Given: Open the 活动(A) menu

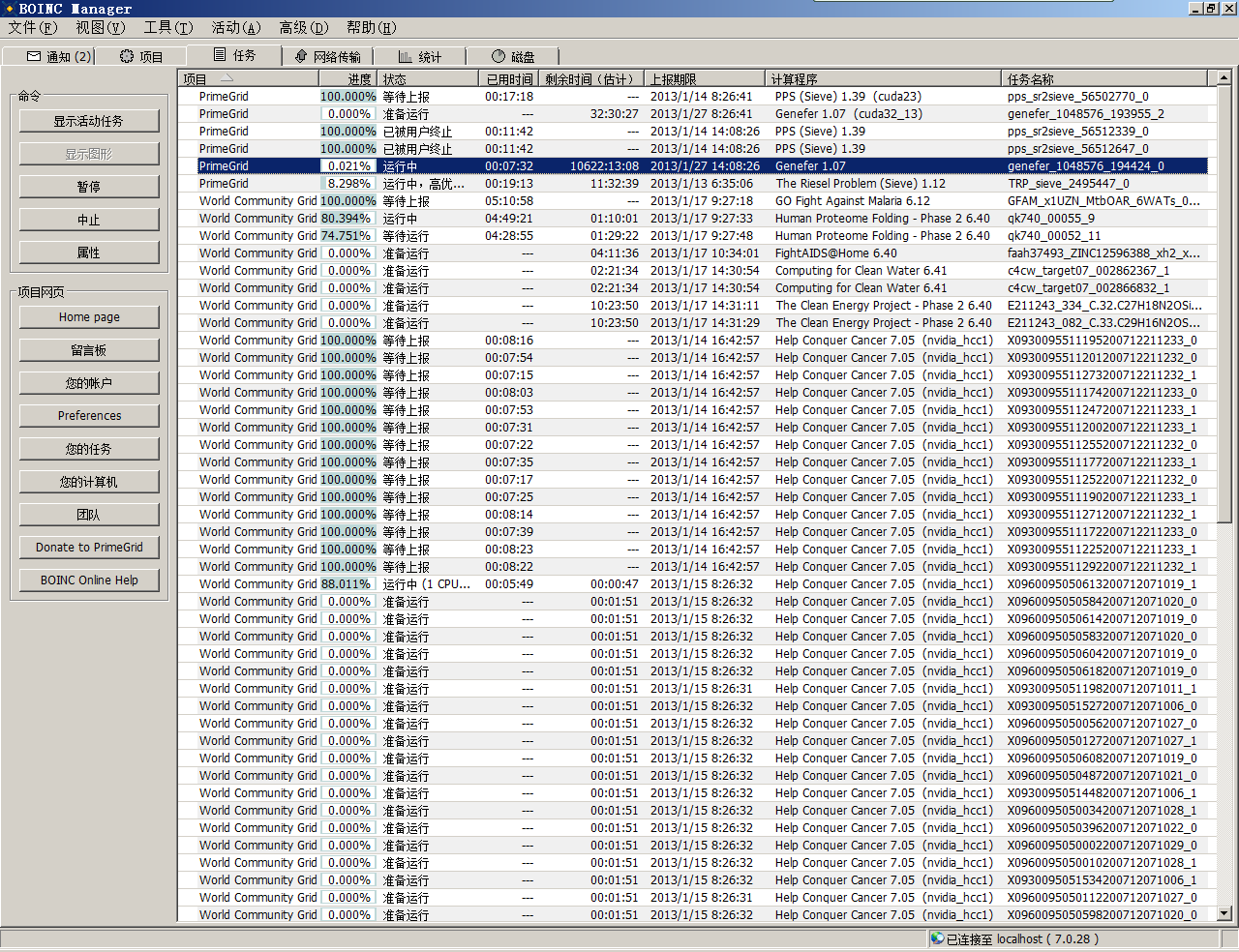Looking at the screenshot, I should (236, 28).
